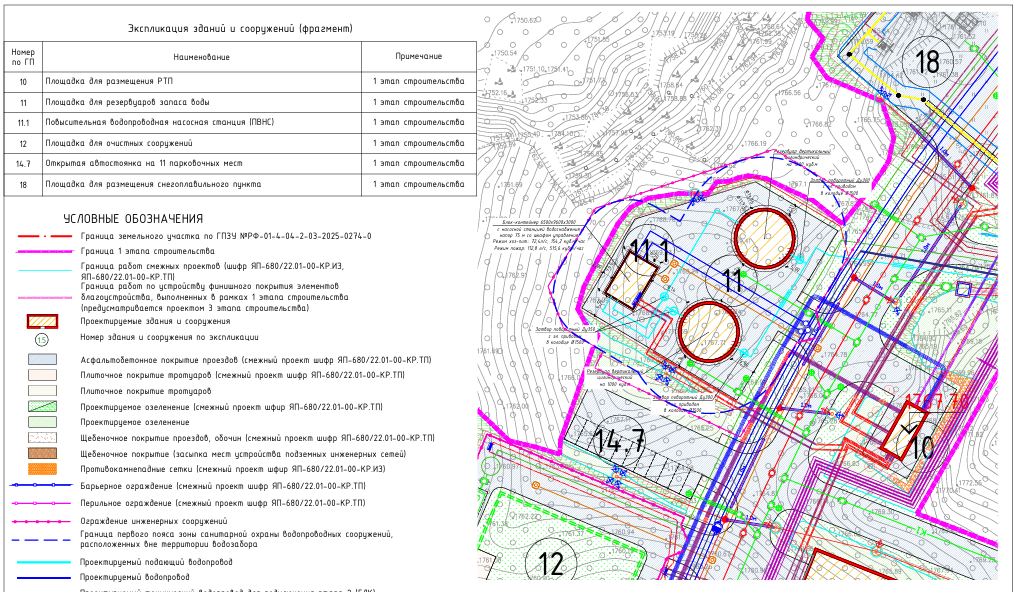Click legend text "Граница 1 этапа строительства"

pos(148,251)
